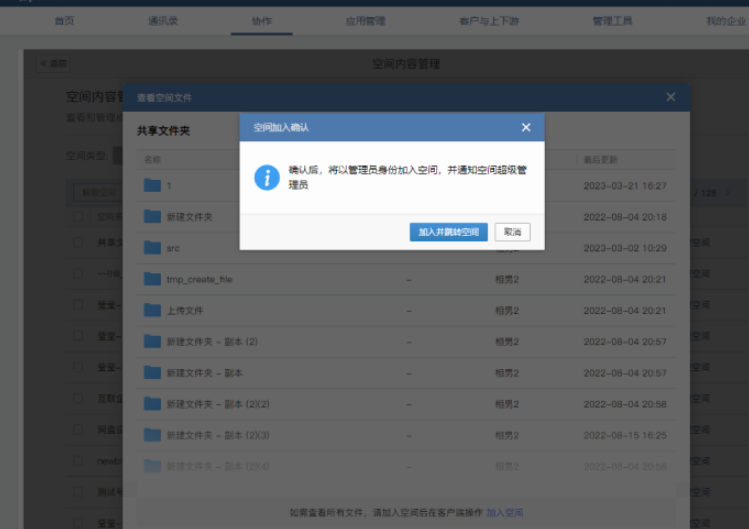749x529 pixels.
Task: Click the 新建文件夹 - 副本 (2)(3) folder icon
Action: point(152,435)
